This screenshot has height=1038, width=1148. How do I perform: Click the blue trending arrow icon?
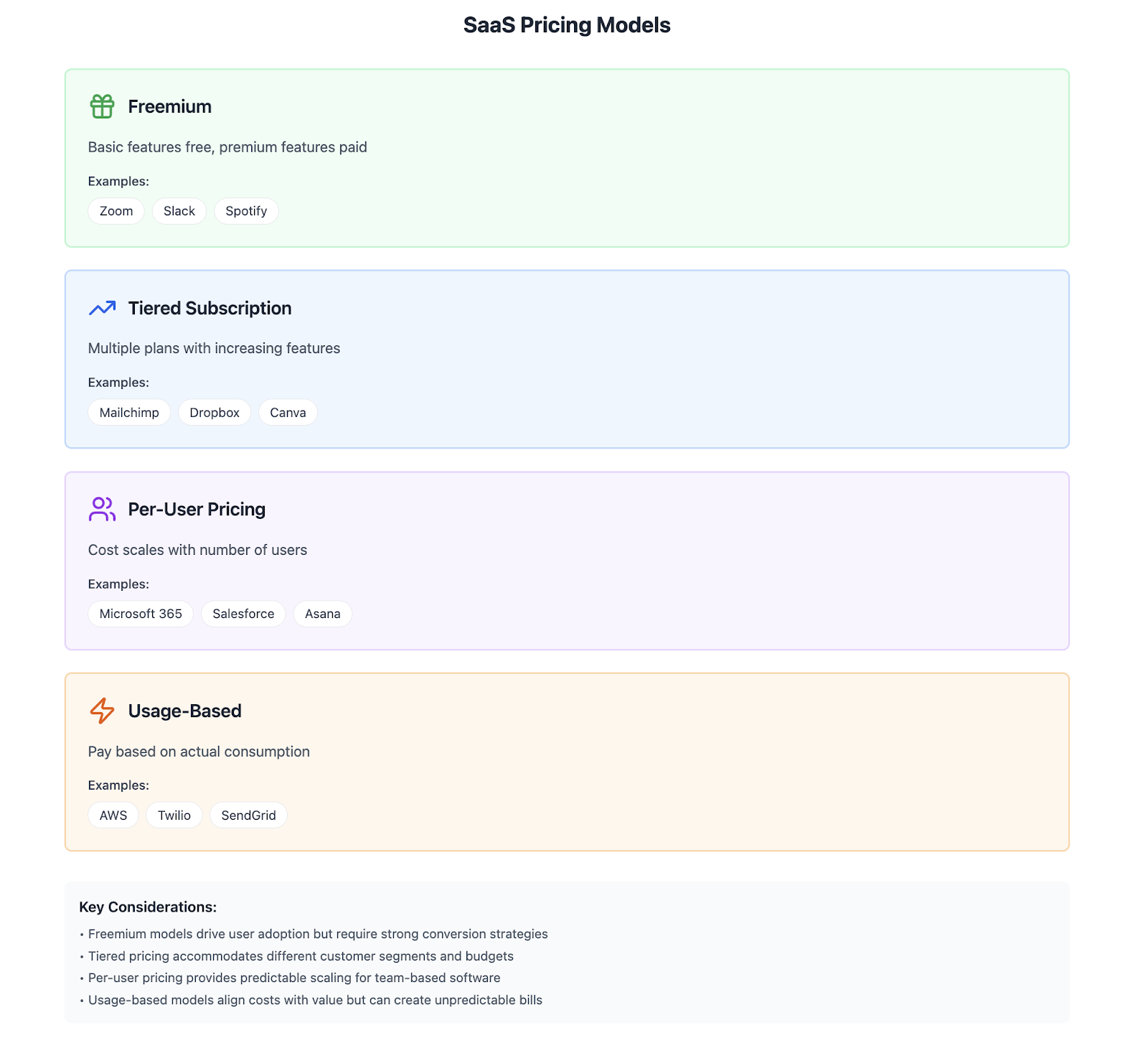click(102, 308)
